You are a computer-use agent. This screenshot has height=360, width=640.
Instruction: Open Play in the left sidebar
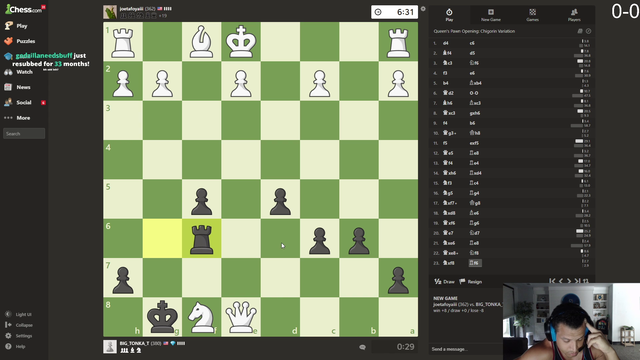[x=16, y=26]
